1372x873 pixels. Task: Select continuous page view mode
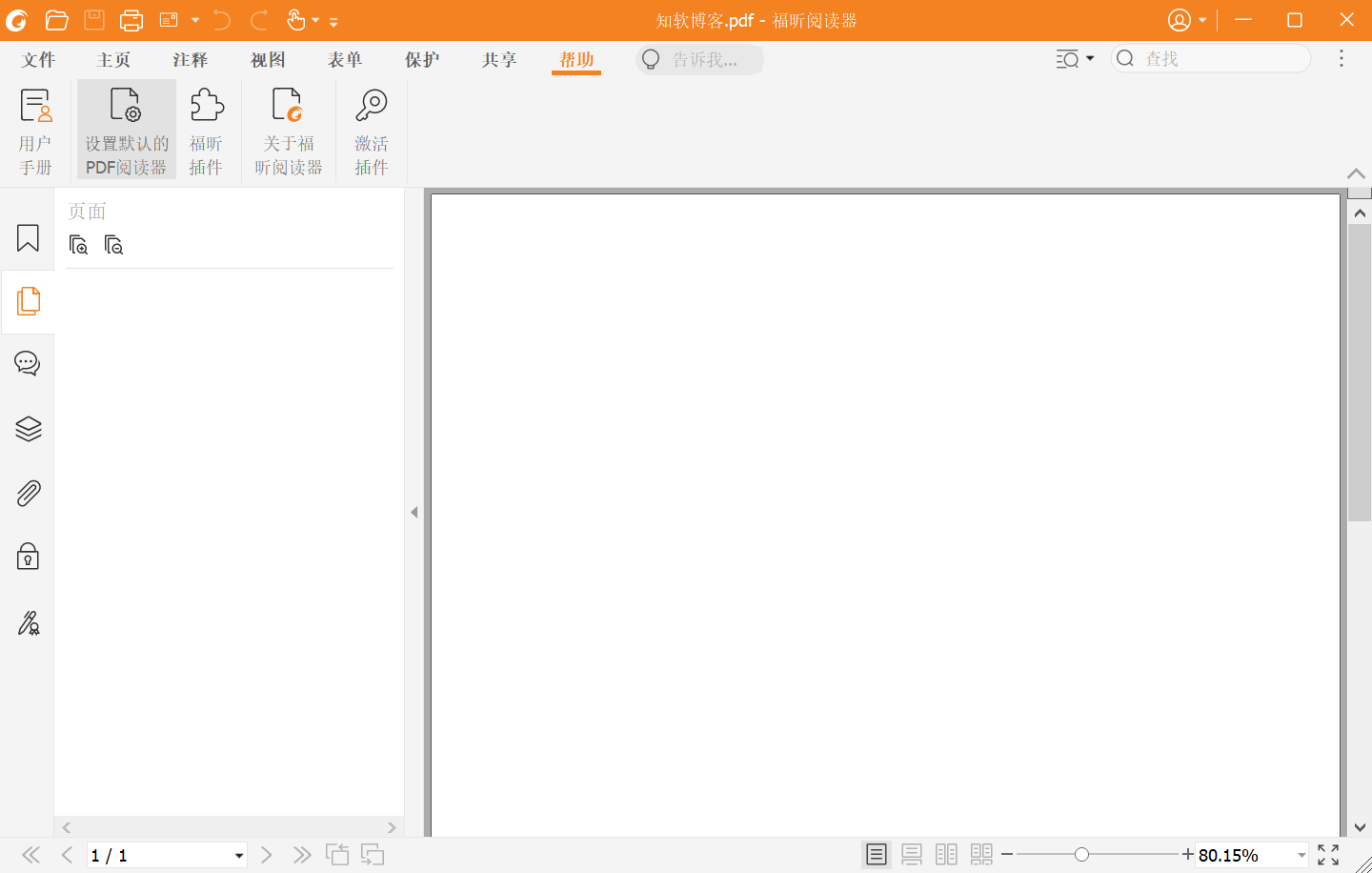click(x=912, y=855)
